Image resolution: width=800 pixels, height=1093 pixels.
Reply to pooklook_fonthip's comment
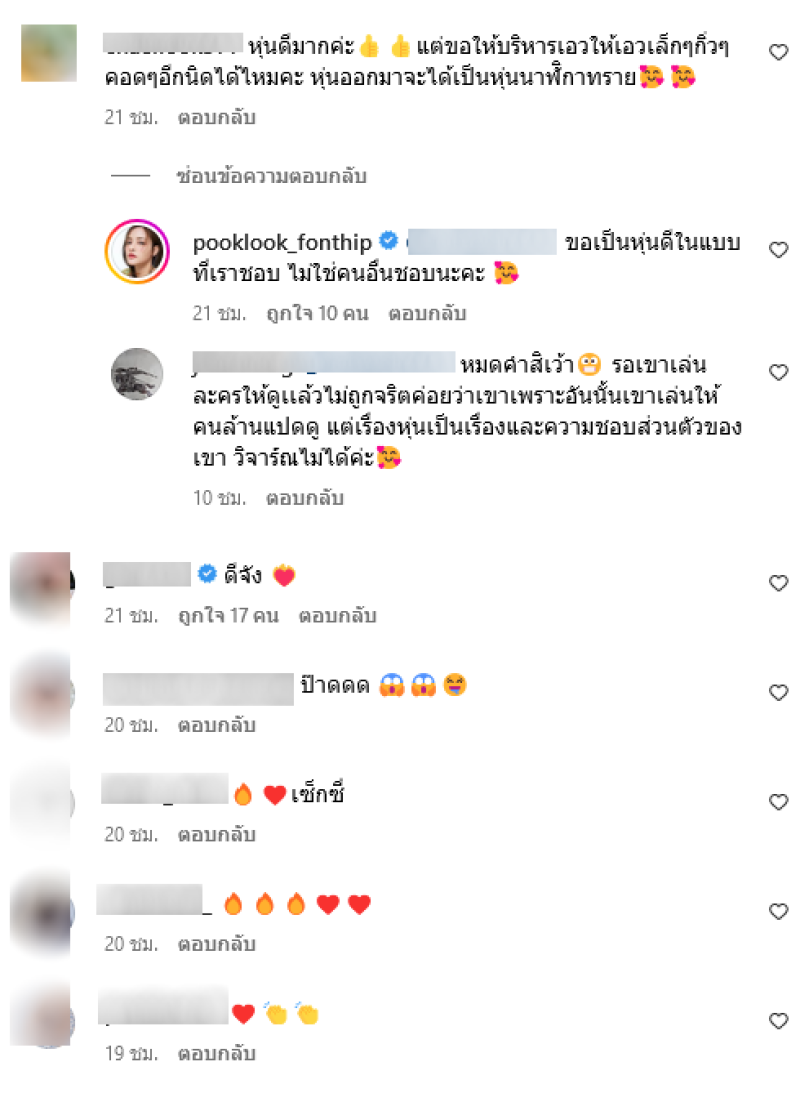(x=427, y=314)
